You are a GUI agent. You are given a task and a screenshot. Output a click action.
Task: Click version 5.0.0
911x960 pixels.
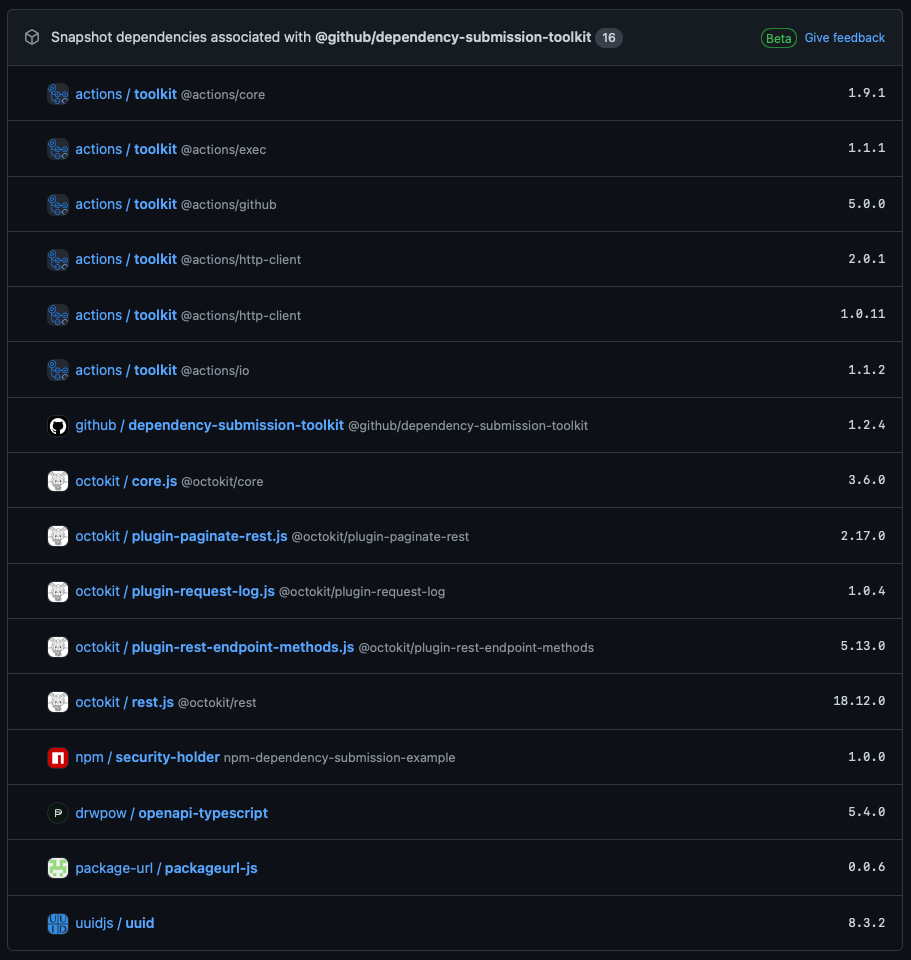pyautogui.click(x=866, y=204)
